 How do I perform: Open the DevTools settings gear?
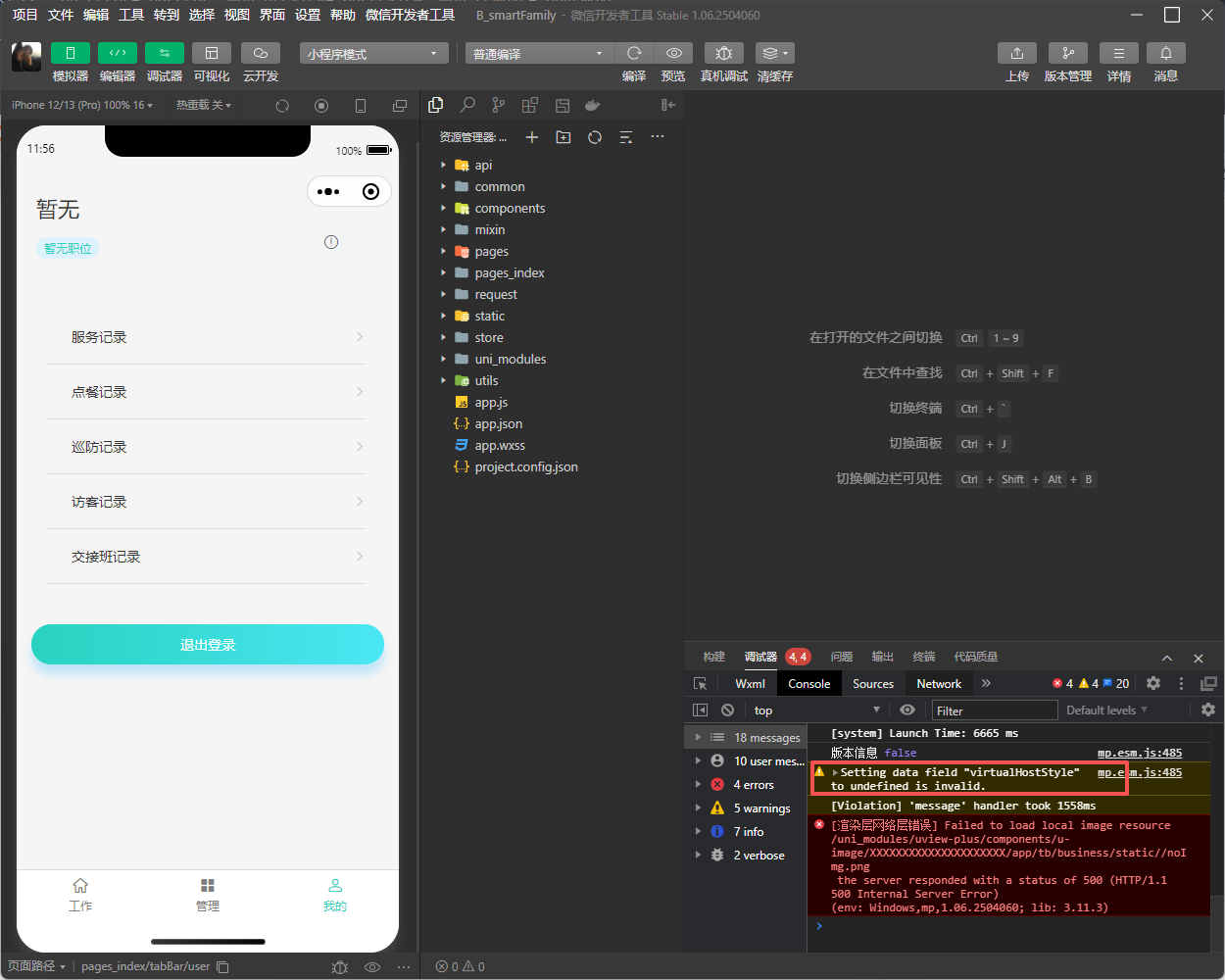pyautogui.click(x=1153, y=683)
